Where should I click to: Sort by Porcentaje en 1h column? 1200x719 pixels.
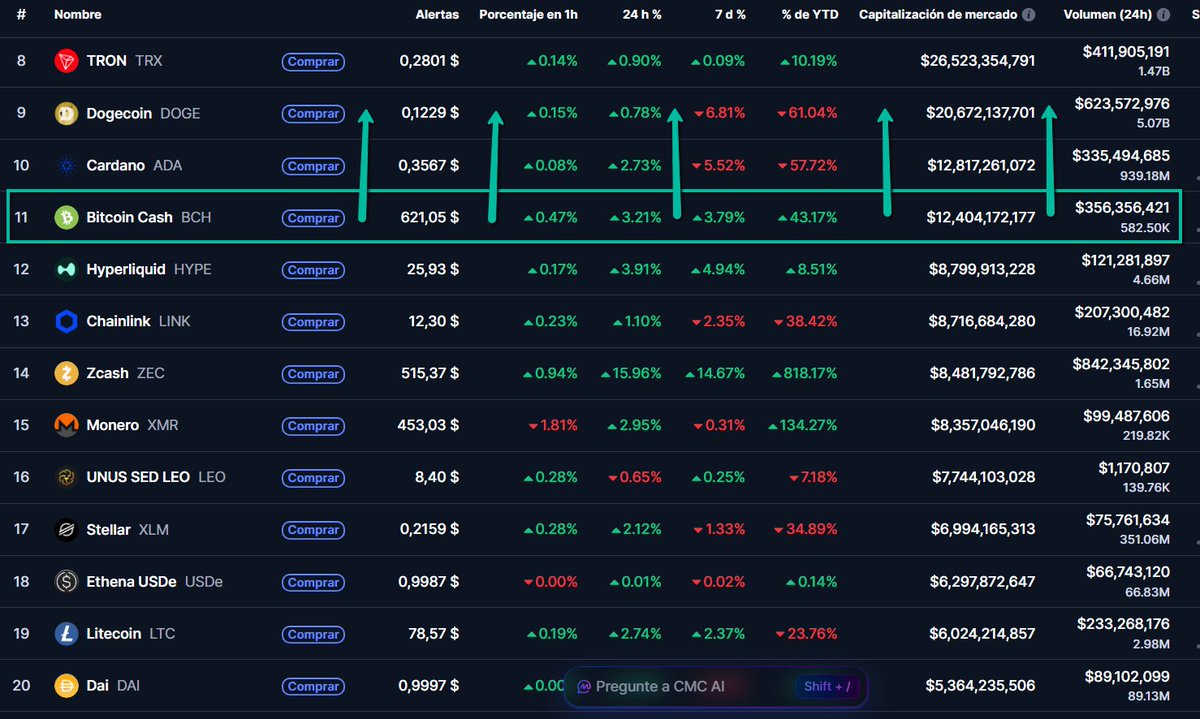pyautogui.click(x=528, y=15)
